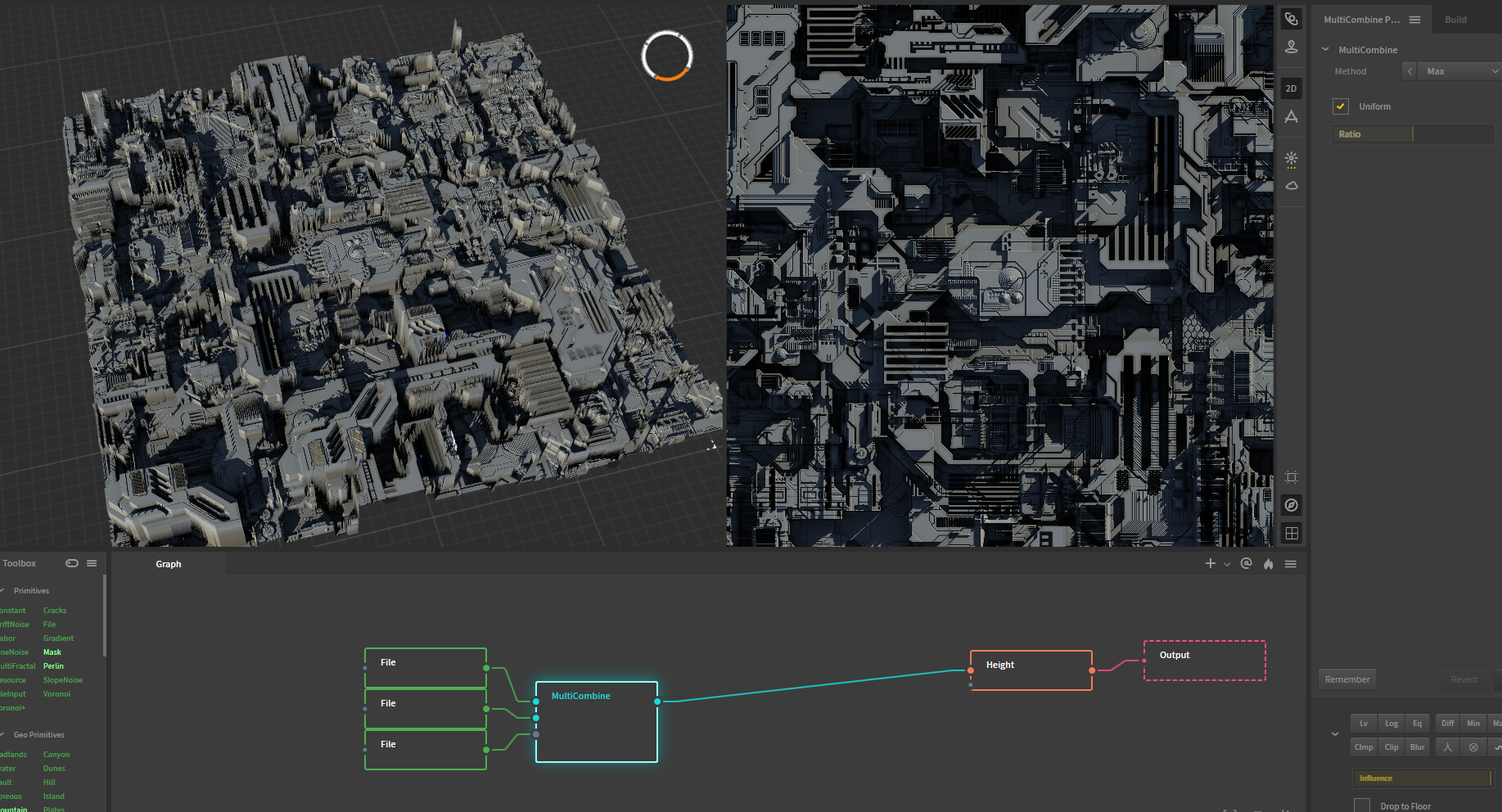Click the location pin icon in viewport sidebar
Viewport: 1502px width, 812px height.
click(x=1291, y=47)
